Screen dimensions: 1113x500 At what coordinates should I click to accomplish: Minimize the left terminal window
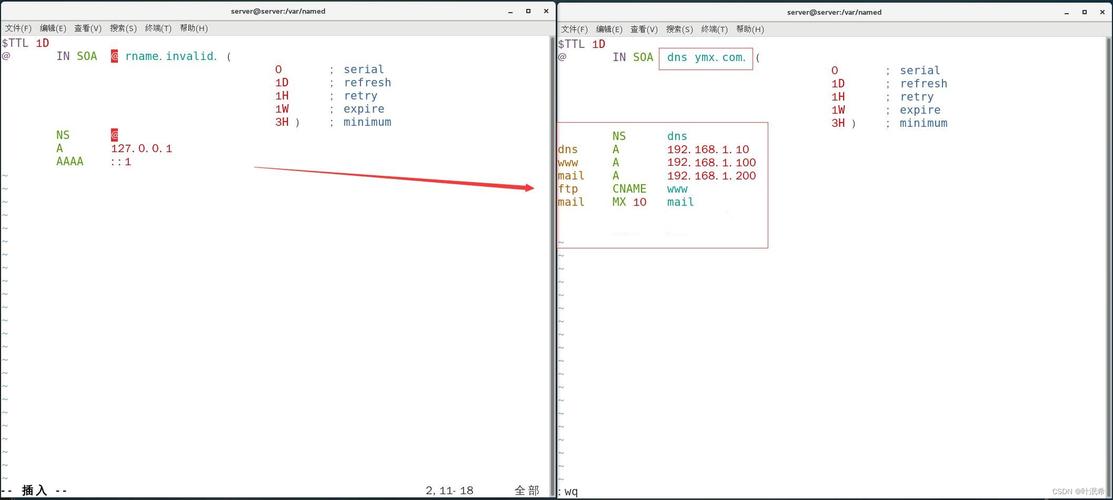511,11
